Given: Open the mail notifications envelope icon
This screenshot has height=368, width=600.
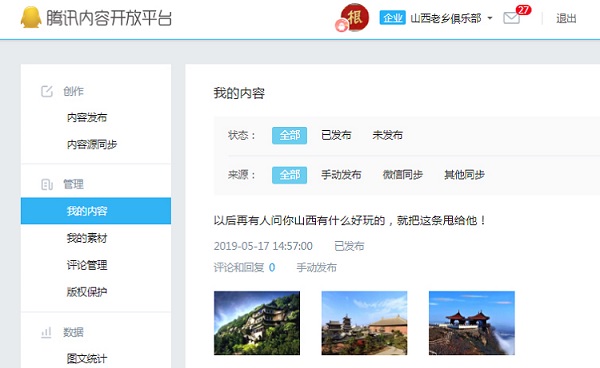Looking at the screenshot, I should tap(511, 18).
